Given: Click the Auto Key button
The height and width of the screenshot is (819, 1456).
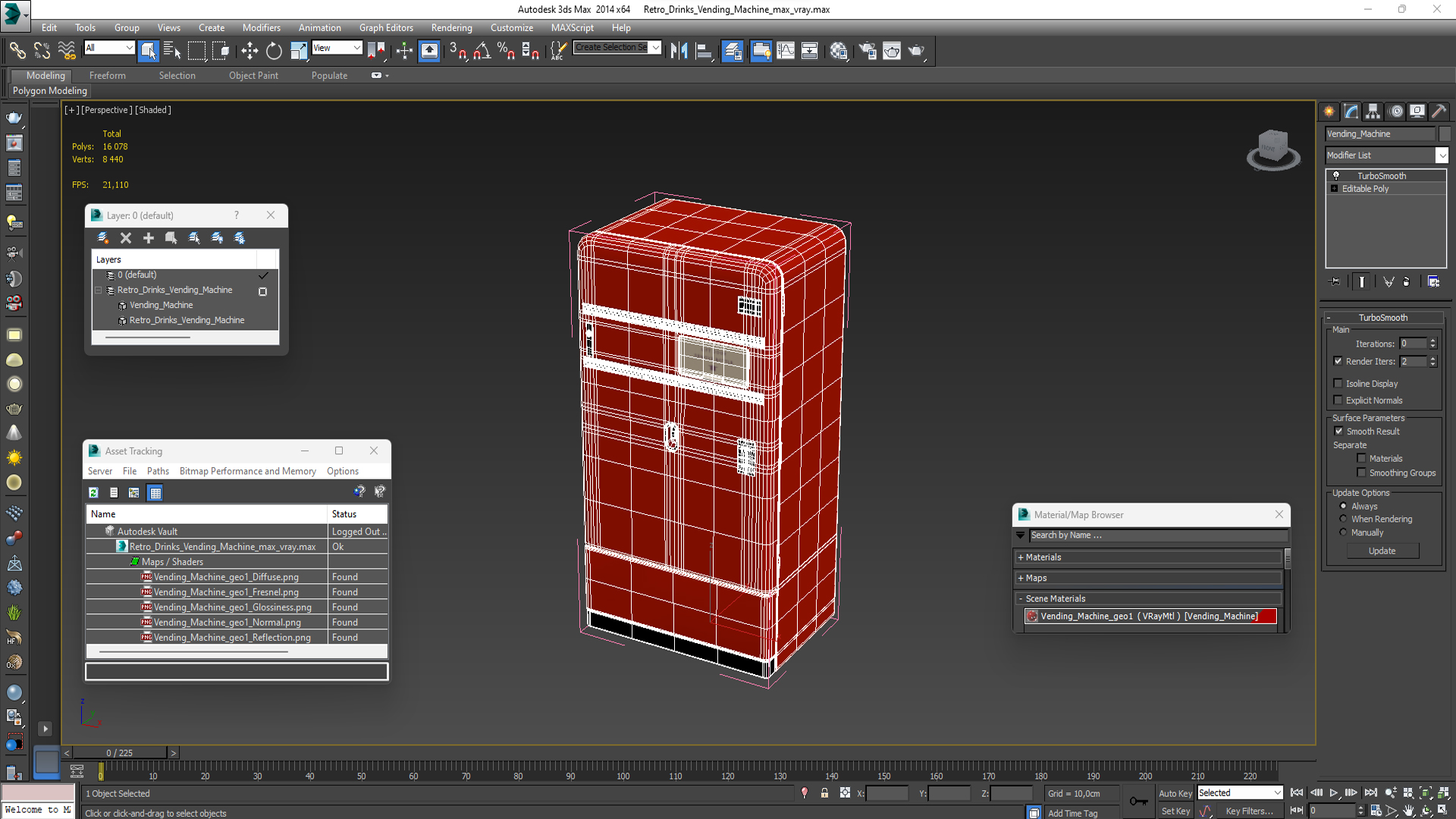Looking at the screenshot, I should pyautogui.click(x=1175, y=793).
